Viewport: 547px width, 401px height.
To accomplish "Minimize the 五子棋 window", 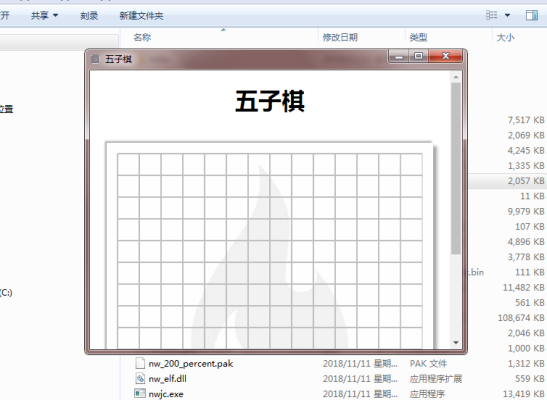I will [399, 56].
